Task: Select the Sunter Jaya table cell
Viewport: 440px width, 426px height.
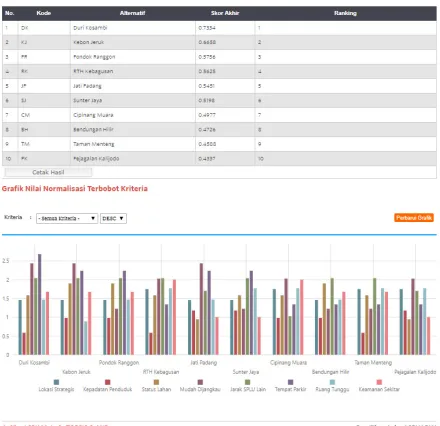Action: click(133, 100)
